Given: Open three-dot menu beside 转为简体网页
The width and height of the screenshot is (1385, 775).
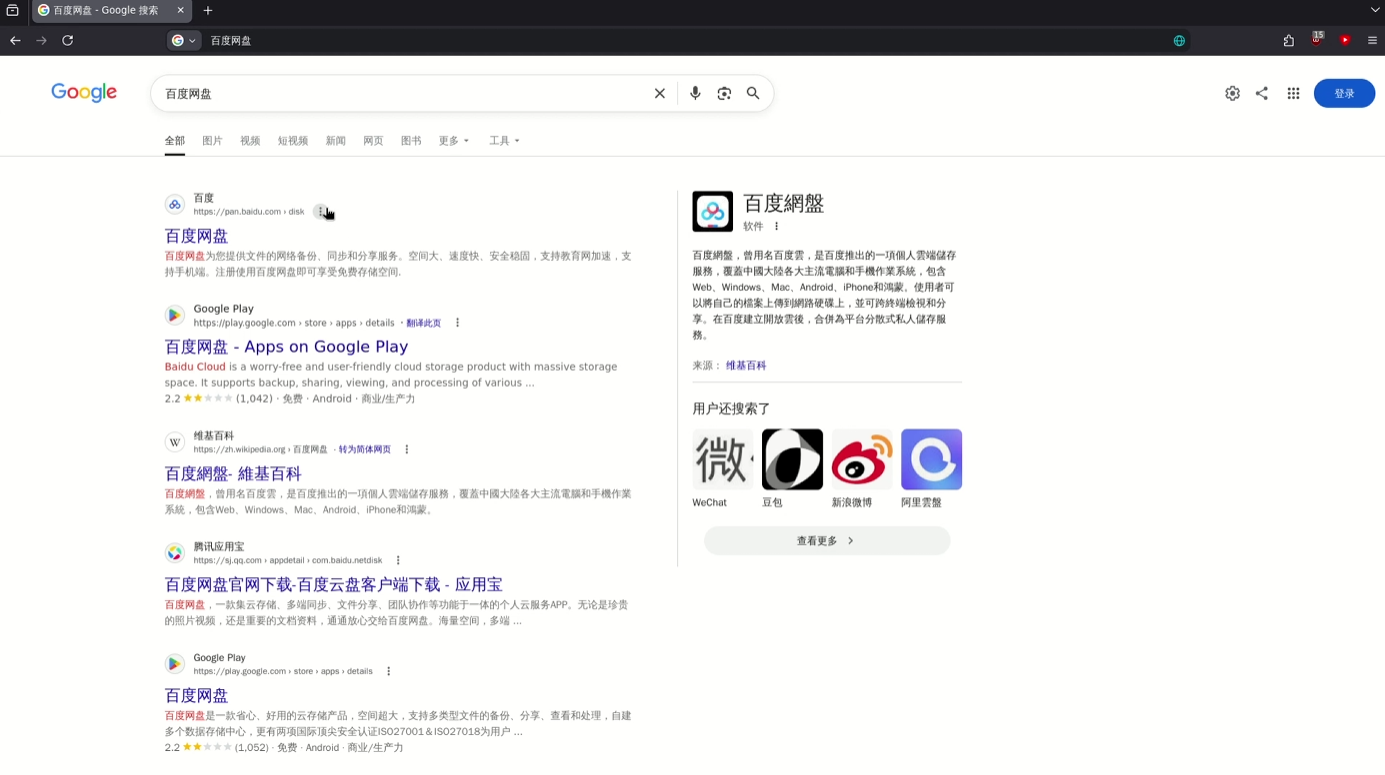Looking at the screenshot, I should tap(406, 450).
